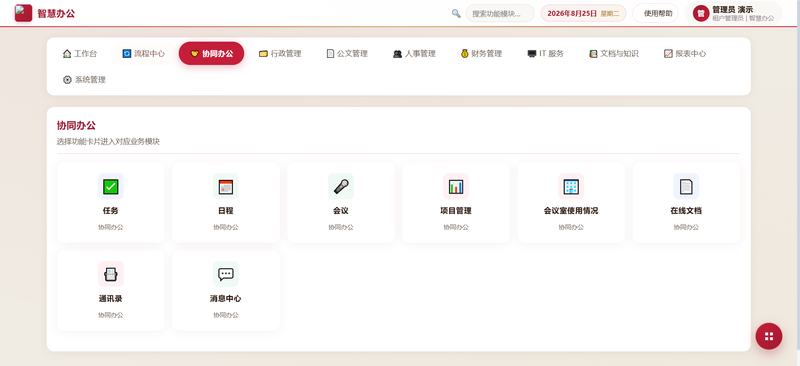Click the money bag icon of 财务管理

tap(464, 54)
